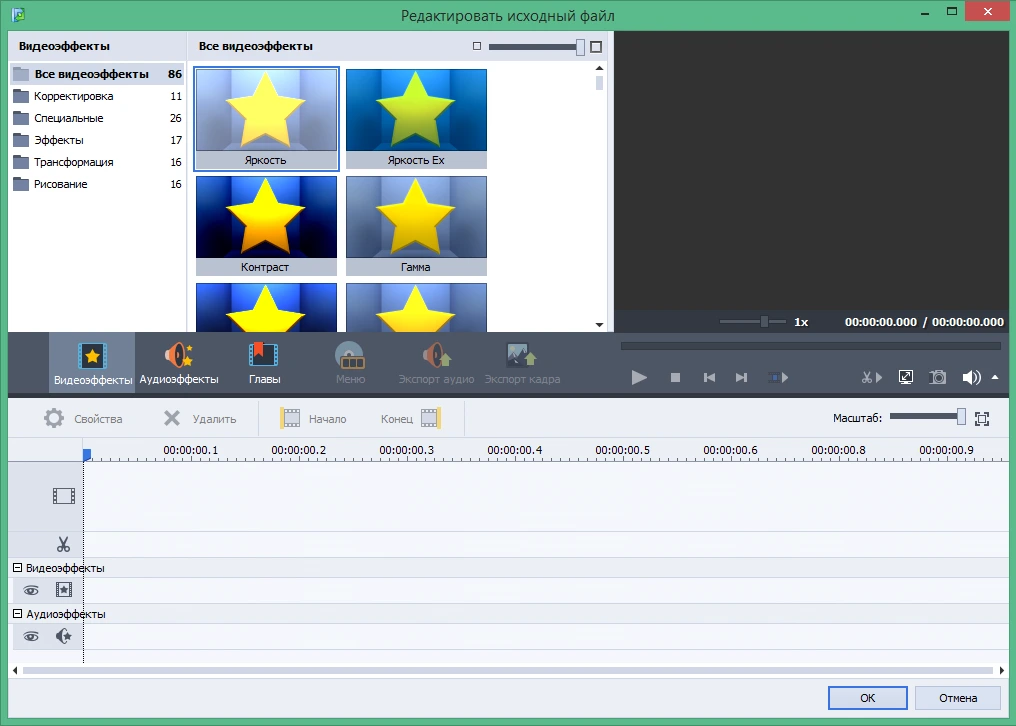Adjust the Масштаб zoom slider
This screenshot has height=726, width=1016.
tap(962, 417)
